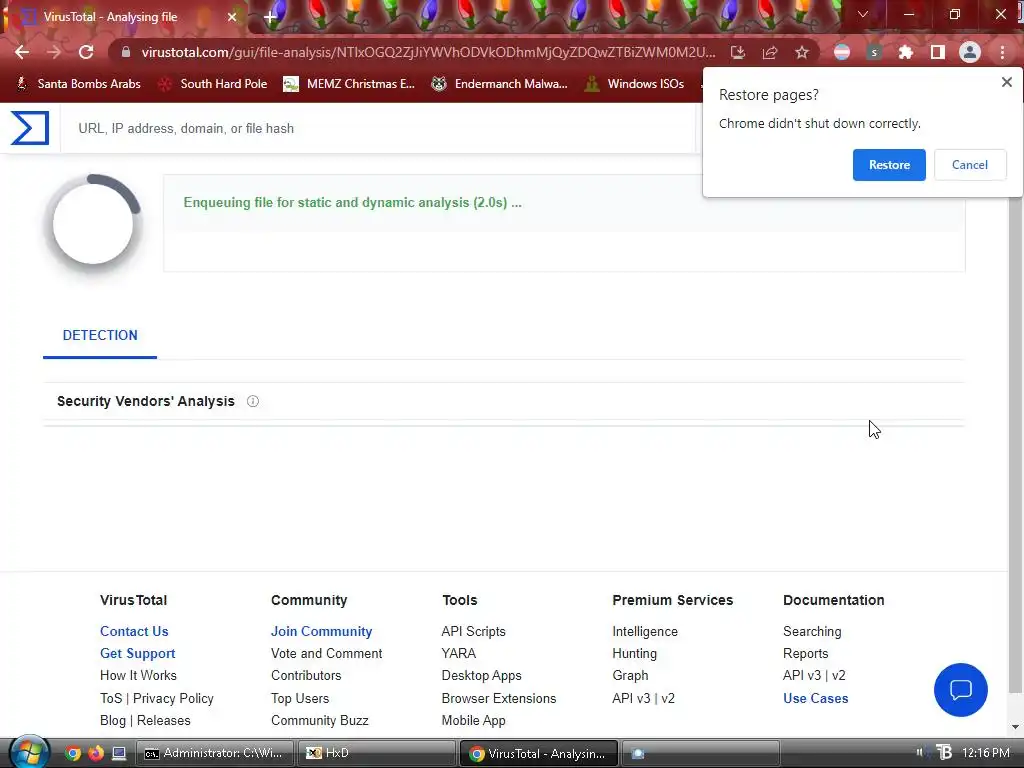Open the MEMZ Christmas bookmark

click(x=349, y=84)
